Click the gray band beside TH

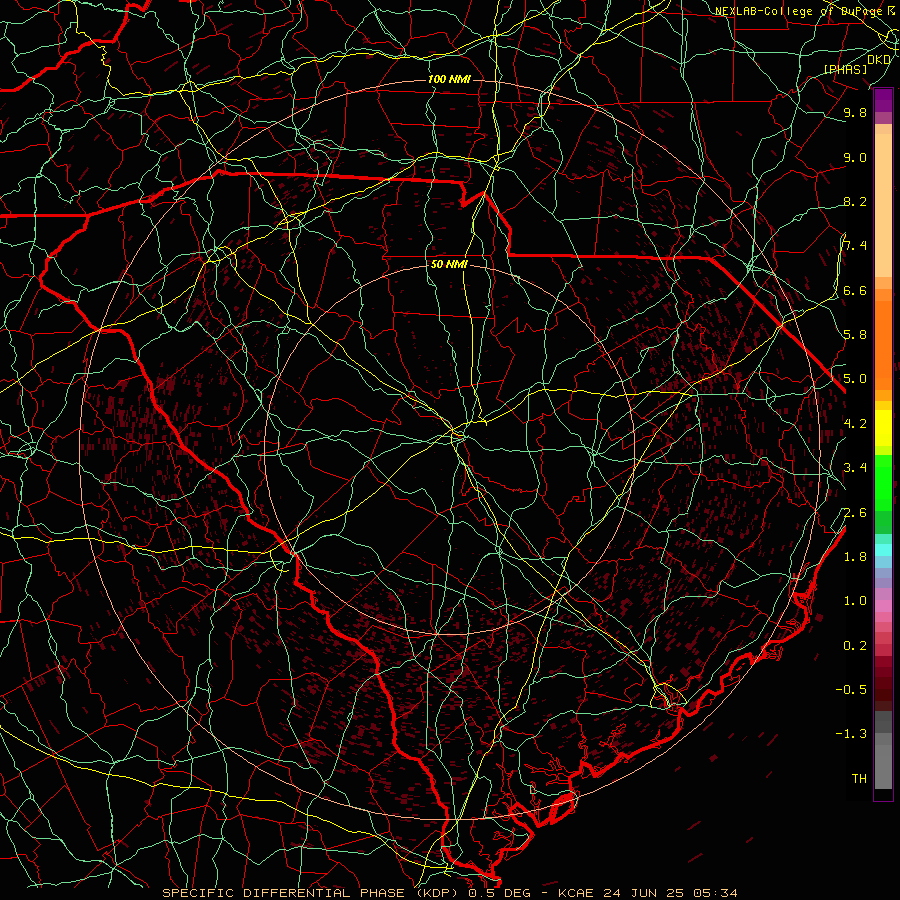click(883, 769)
